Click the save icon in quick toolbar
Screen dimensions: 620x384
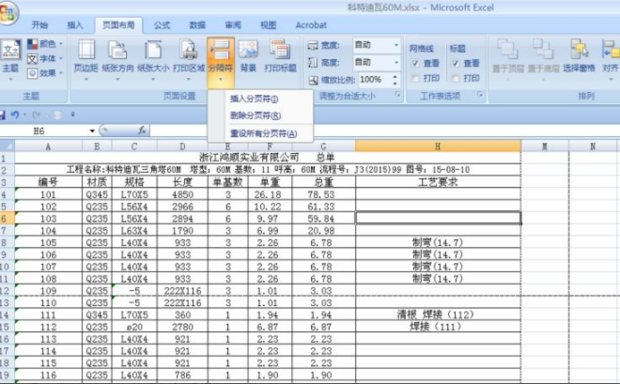pyautogui.click(x=2, y=115)
